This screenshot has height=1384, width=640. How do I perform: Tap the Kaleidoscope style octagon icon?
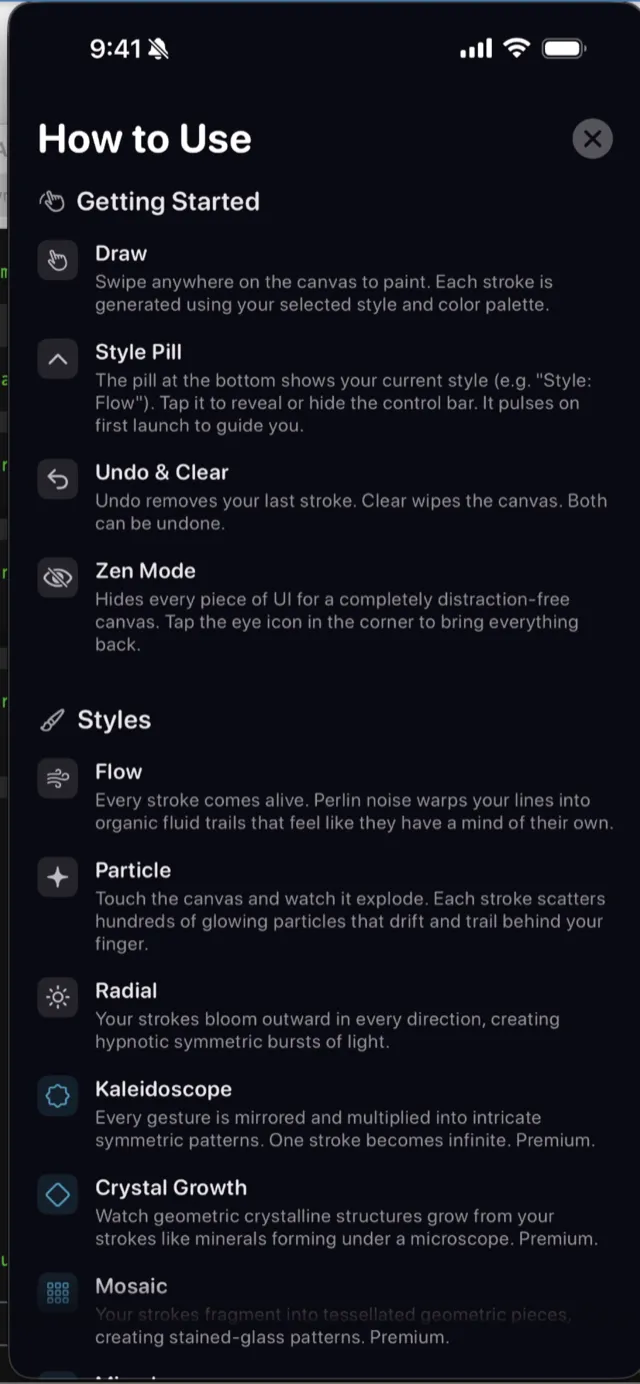pyautogui.click(x=57, y=1096)
